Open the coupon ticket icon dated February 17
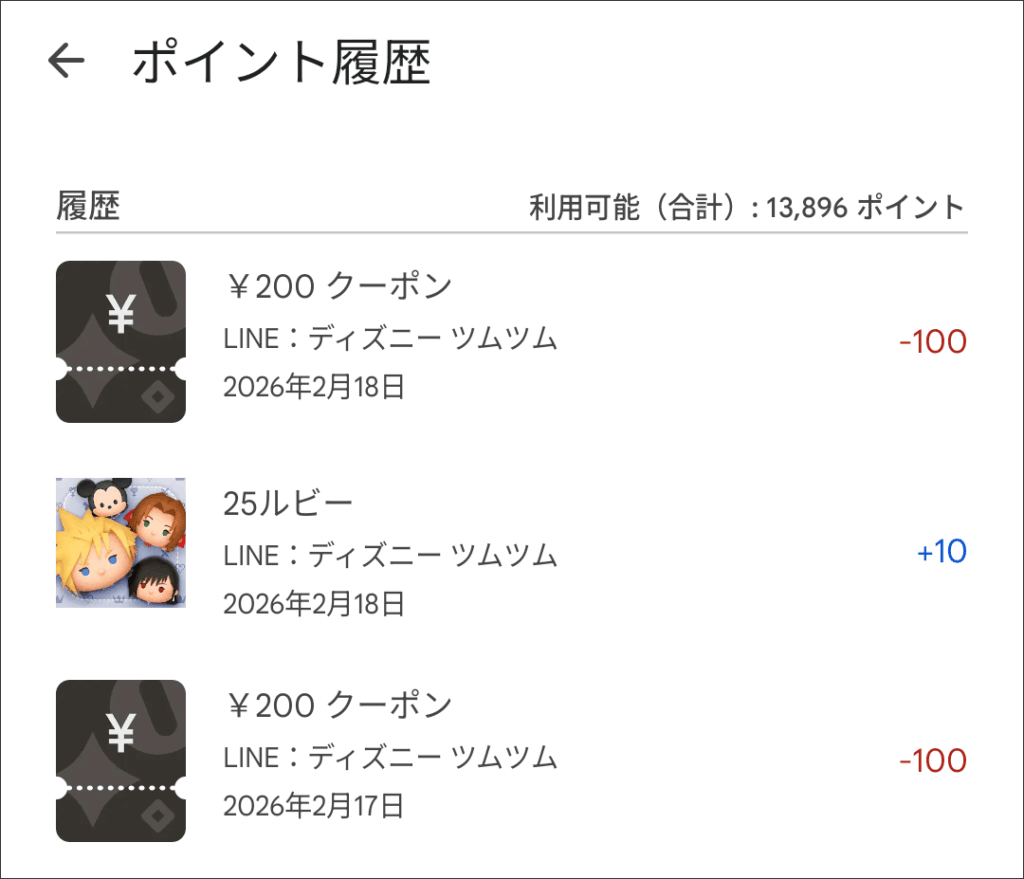Viewport: 1024px width, 879px height. pos(121,761)
